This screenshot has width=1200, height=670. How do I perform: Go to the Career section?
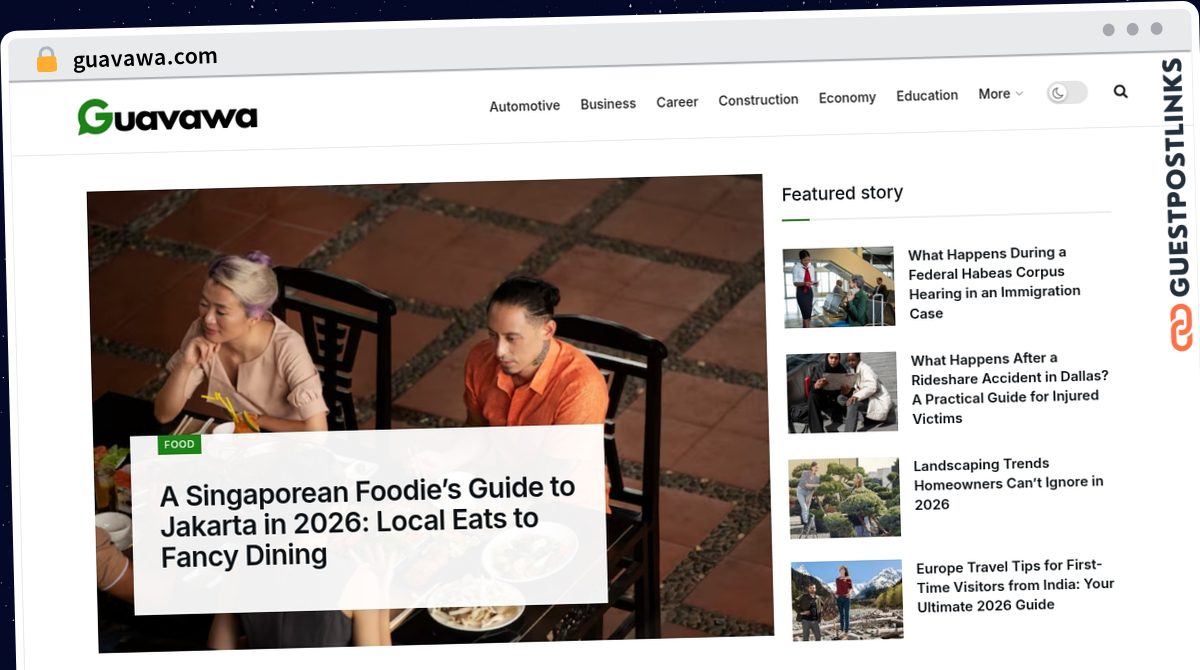pos(677,102)
